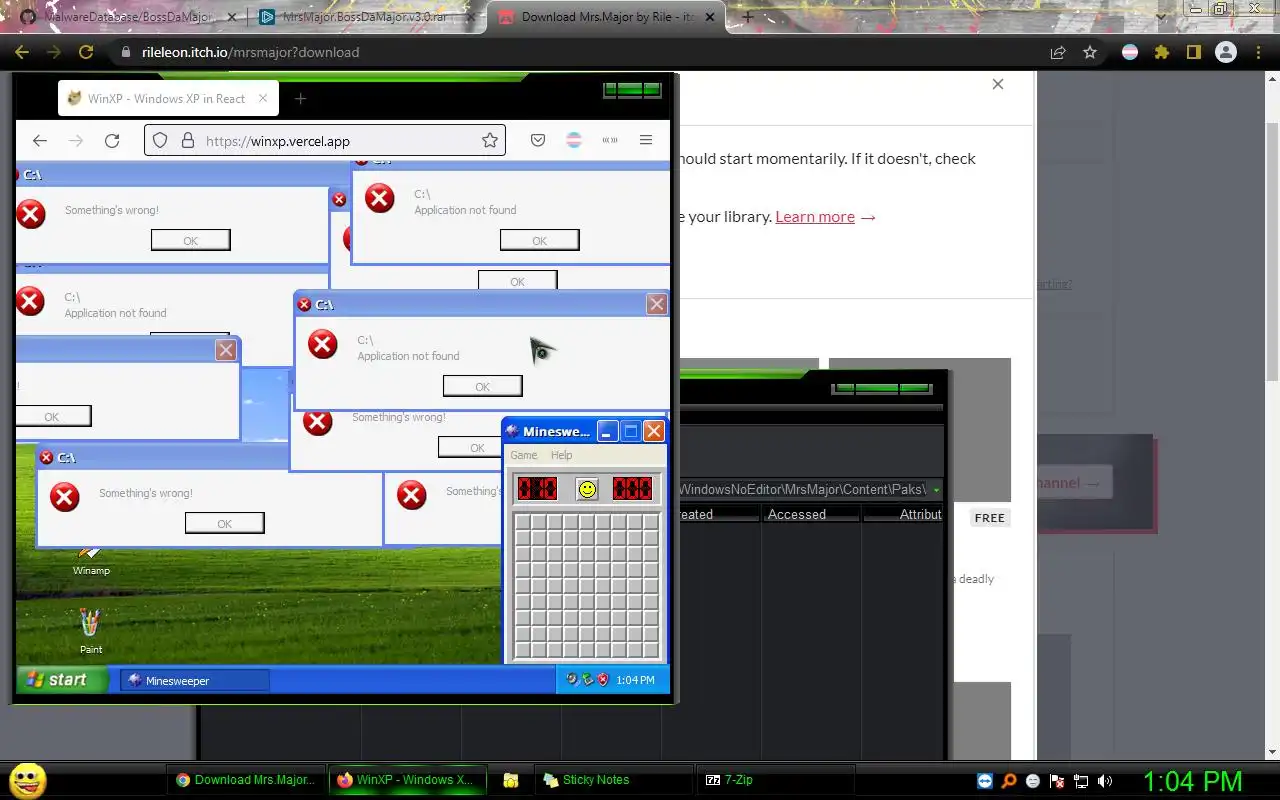Click the Minesweeper window title icon
The height and width of the screenshot is (800, 1280).
[513, 431]
